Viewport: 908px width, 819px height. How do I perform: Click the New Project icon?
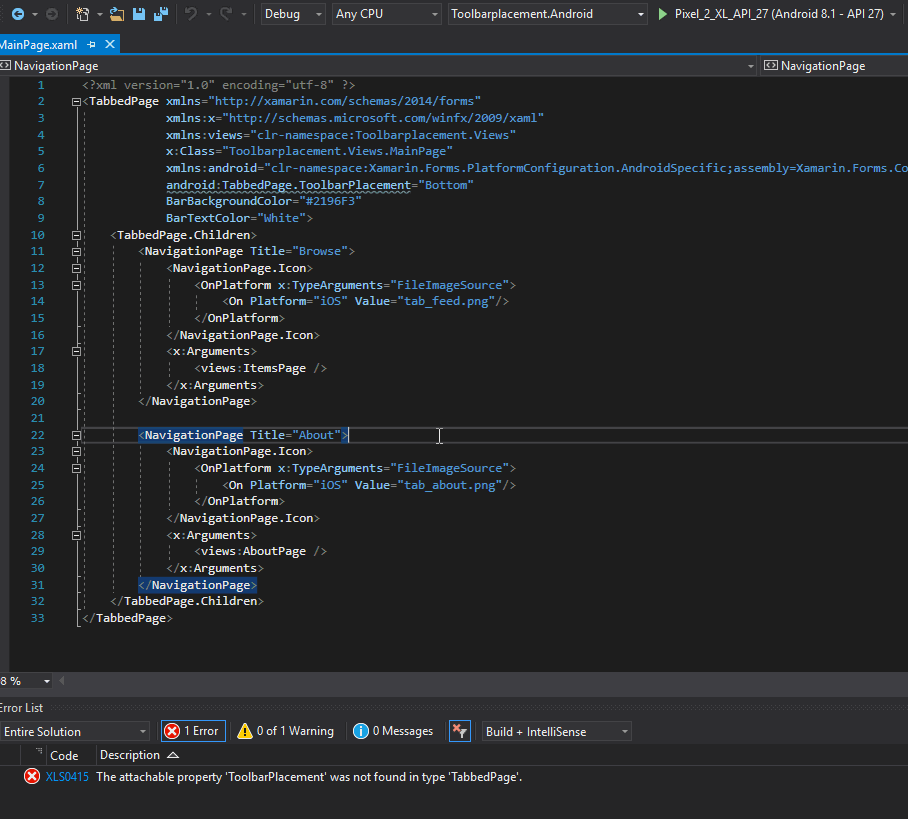83,14
